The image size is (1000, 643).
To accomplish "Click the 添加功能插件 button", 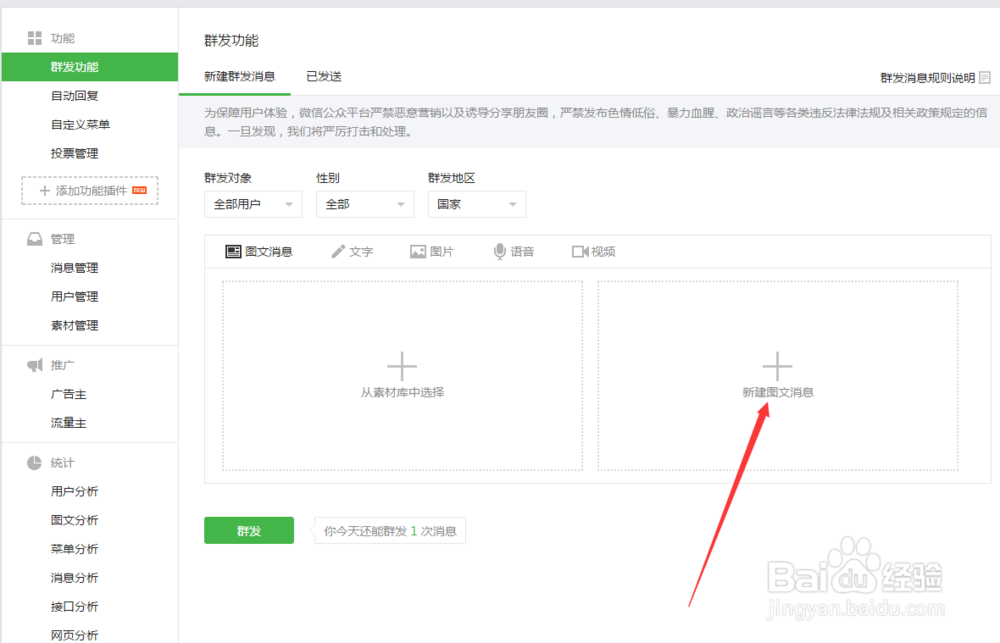I will 88,190.
